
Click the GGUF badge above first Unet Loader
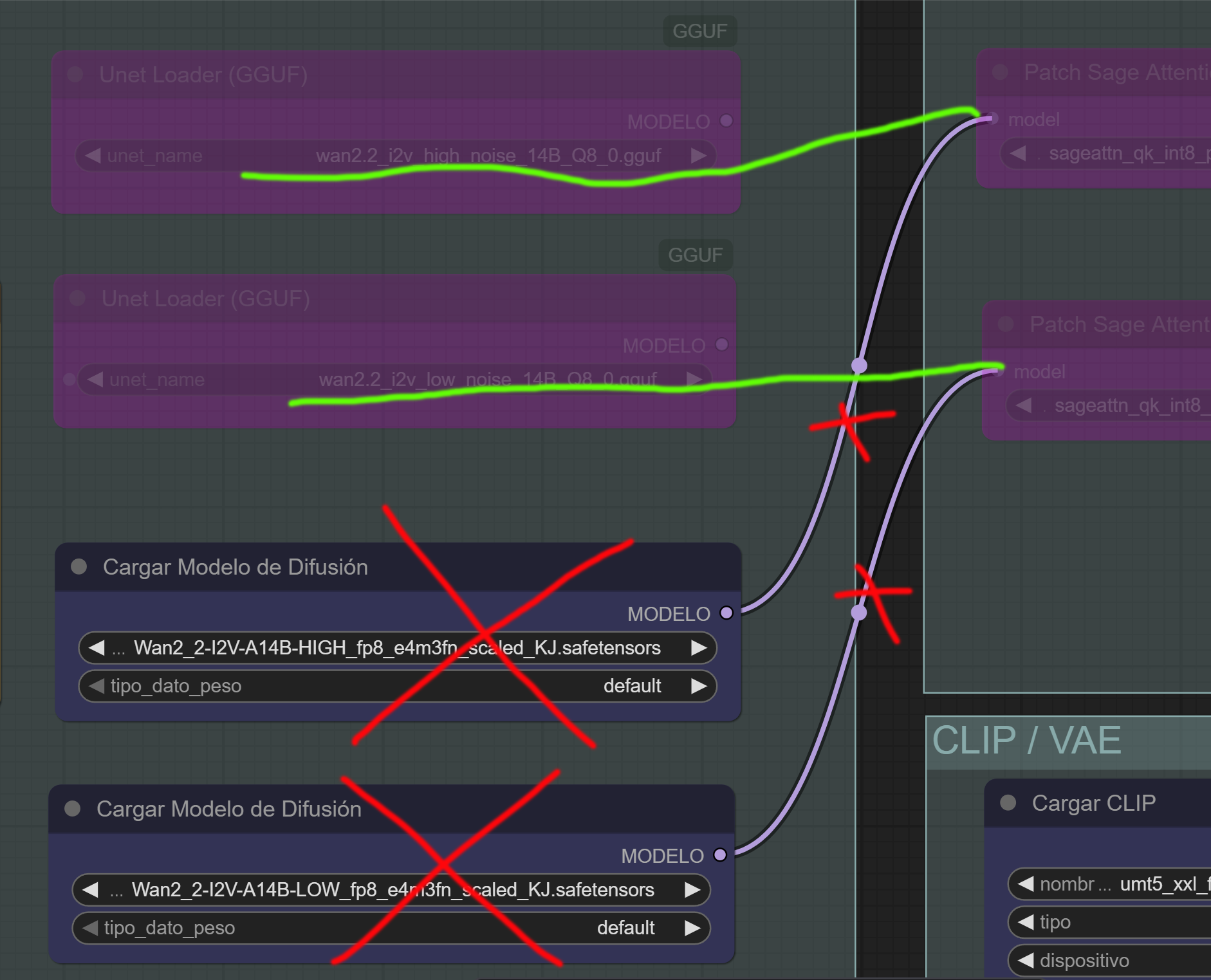click(x=699, y=31)
